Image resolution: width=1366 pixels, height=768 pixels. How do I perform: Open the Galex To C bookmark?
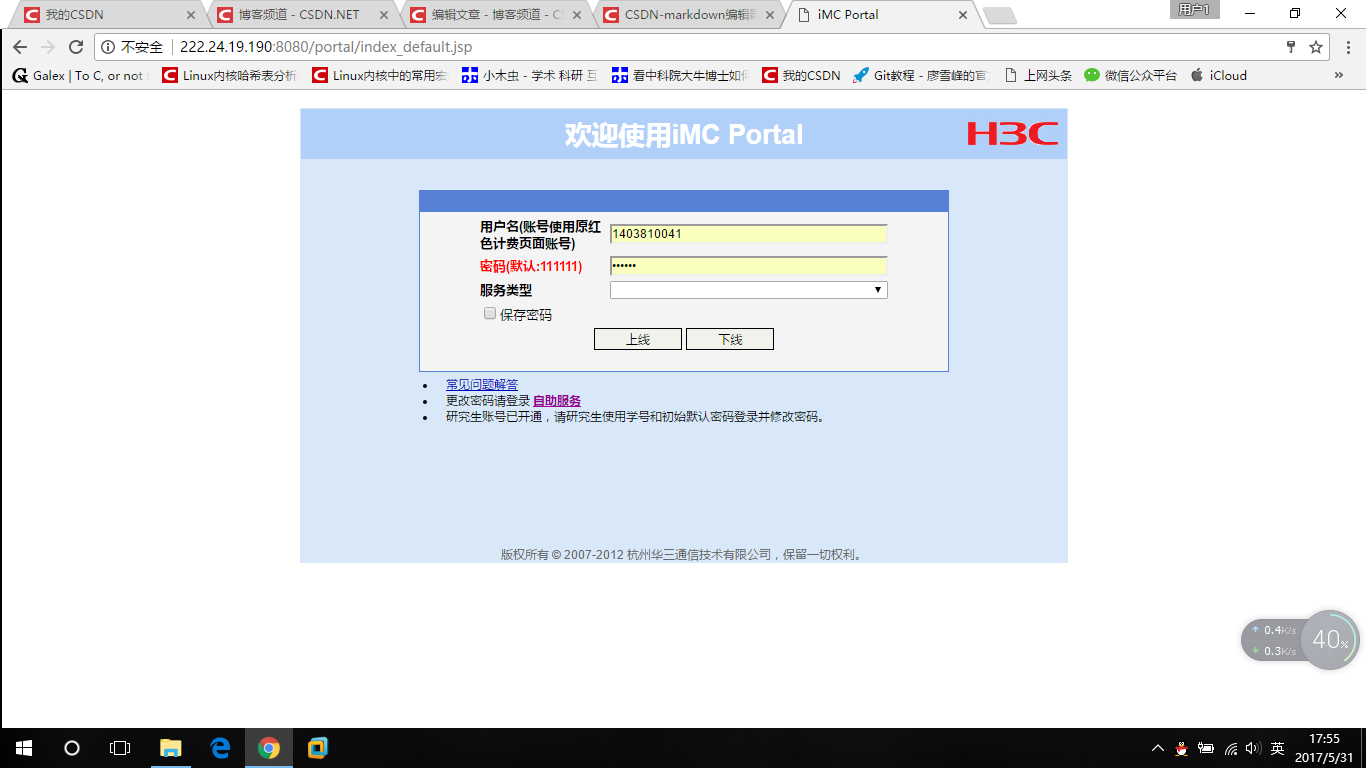tap(78, 75)
